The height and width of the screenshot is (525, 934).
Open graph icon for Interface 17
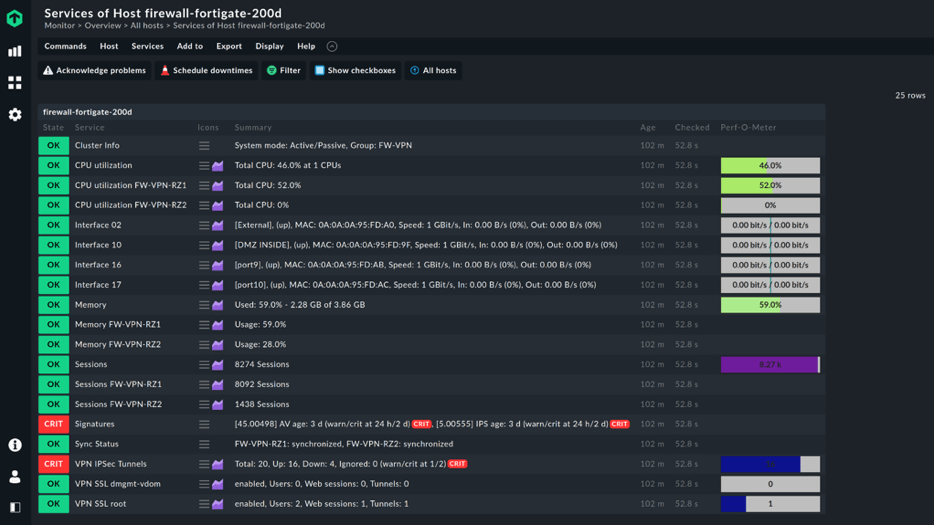pyautogui.click(x=218, y=285)
